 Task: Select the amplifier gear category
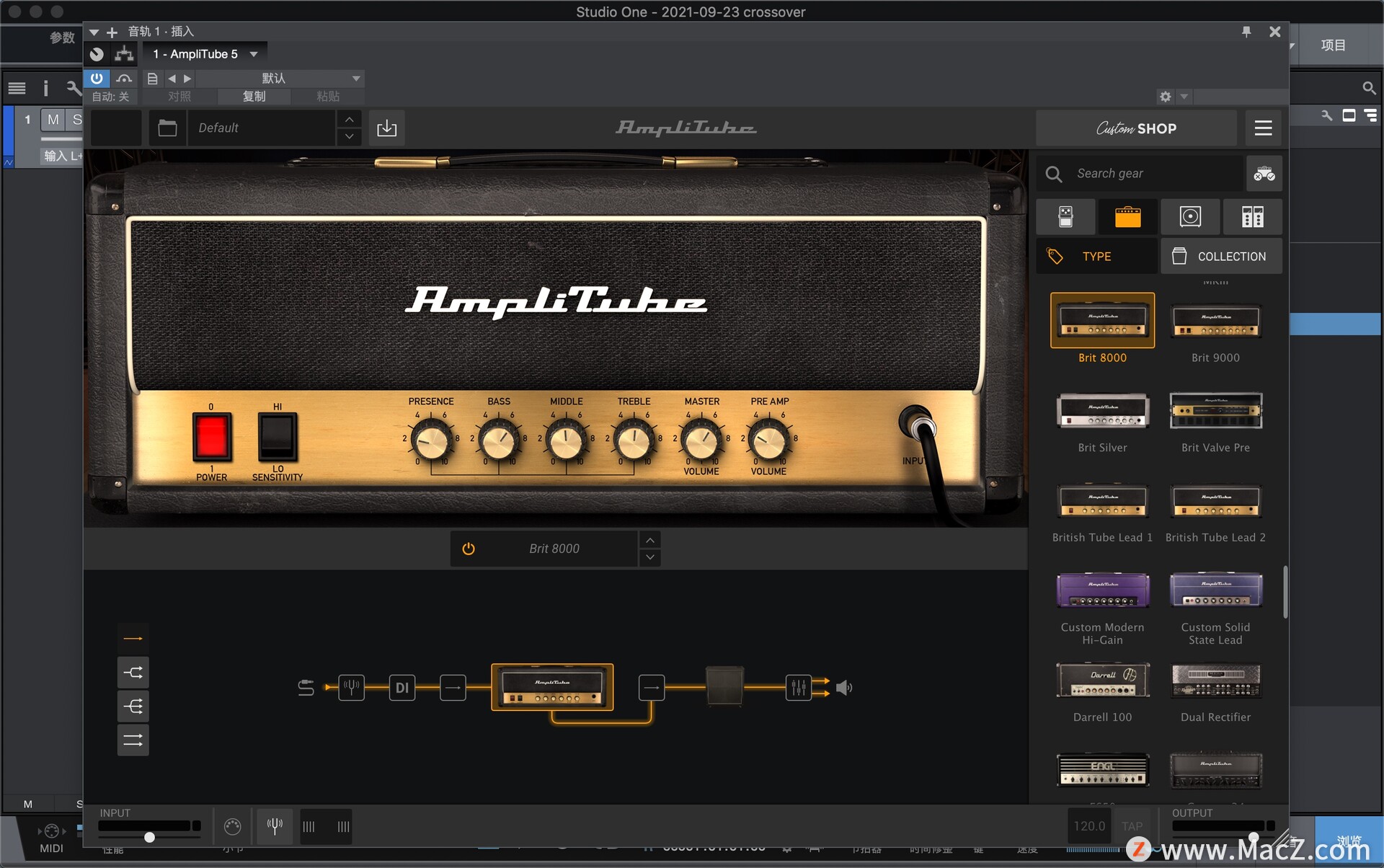pos(1127,217)
